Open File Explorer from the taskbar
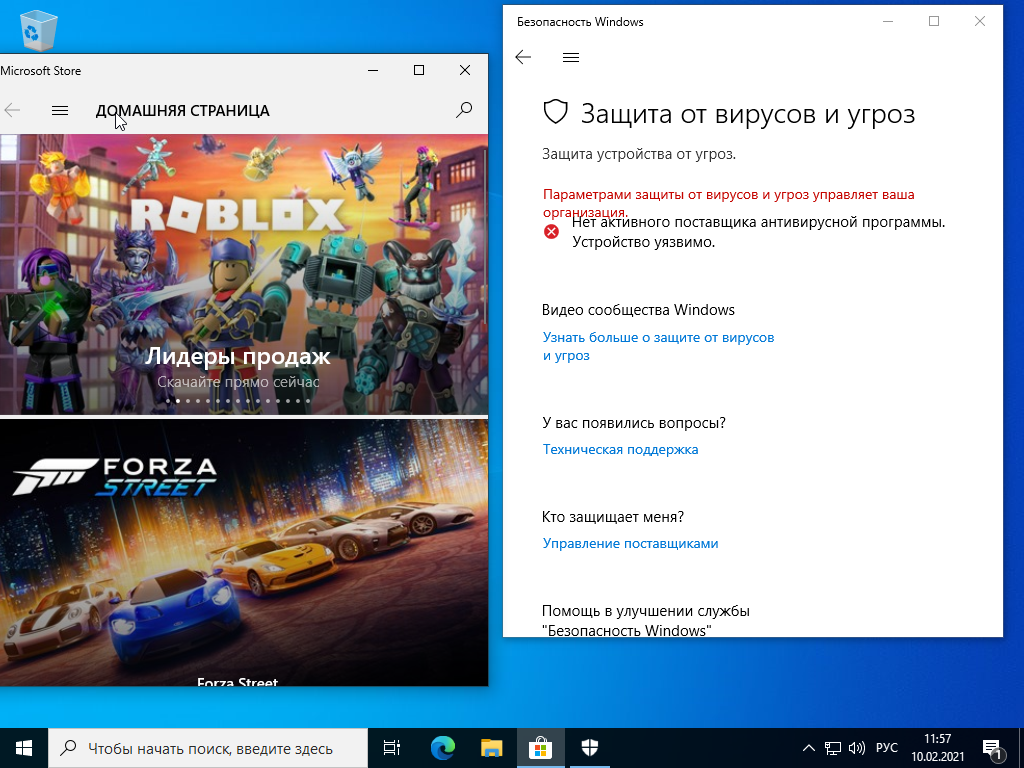This screenshot has height=768, width=1024. pos(492,748)
